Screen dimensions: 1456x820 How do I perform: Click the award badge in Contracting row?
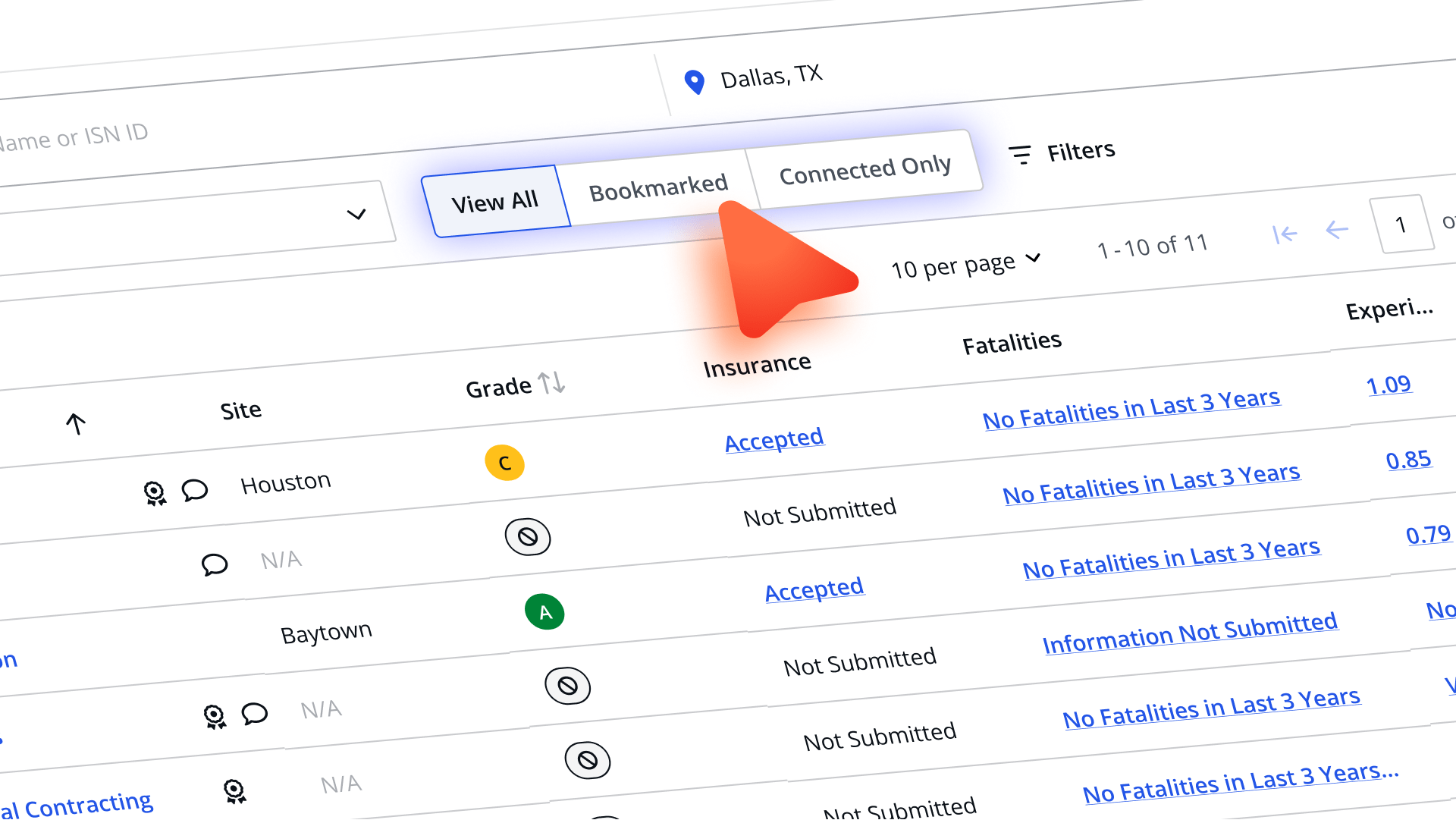click(x=235, y=792)
